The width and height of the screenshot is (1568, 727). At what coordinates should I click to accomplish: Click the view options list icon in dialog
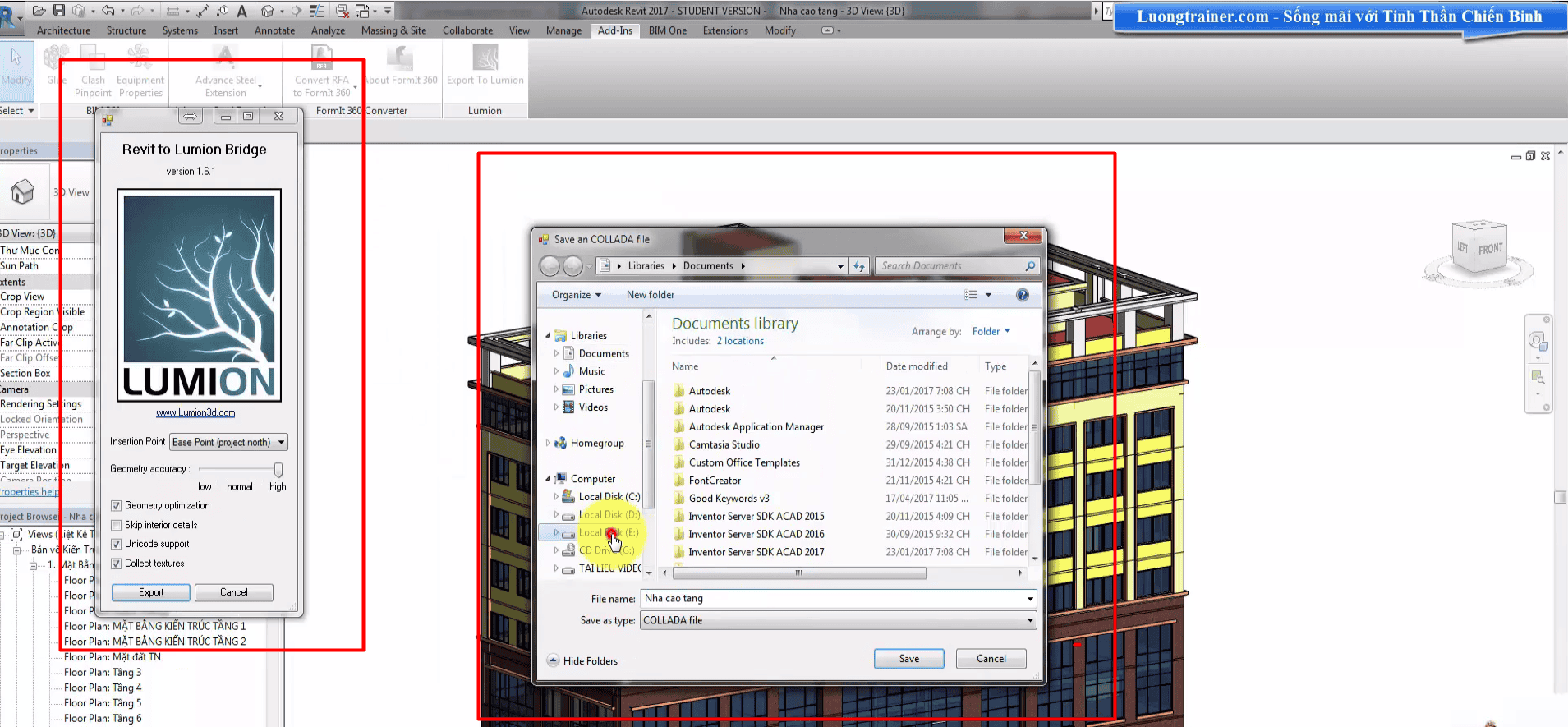pos(971,295)
